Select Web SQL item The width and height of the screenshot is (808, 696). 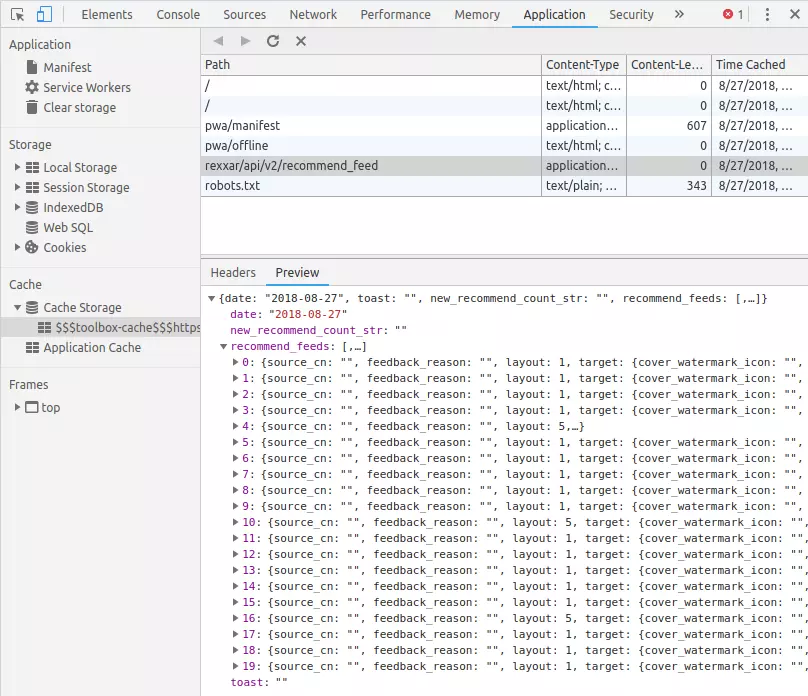pos(68,228)
